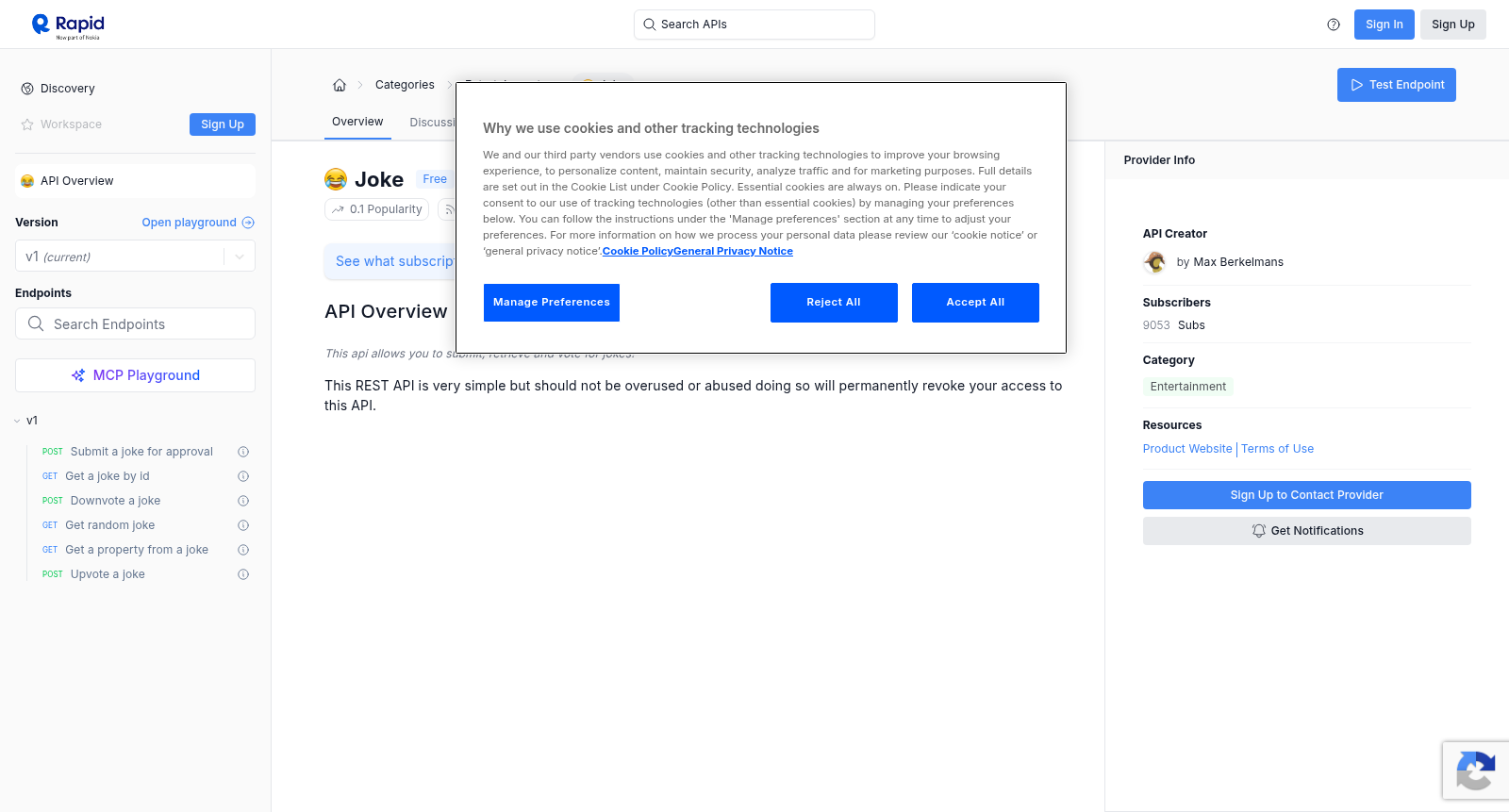Click the API creator avatar

click(x=1154, y=262)
